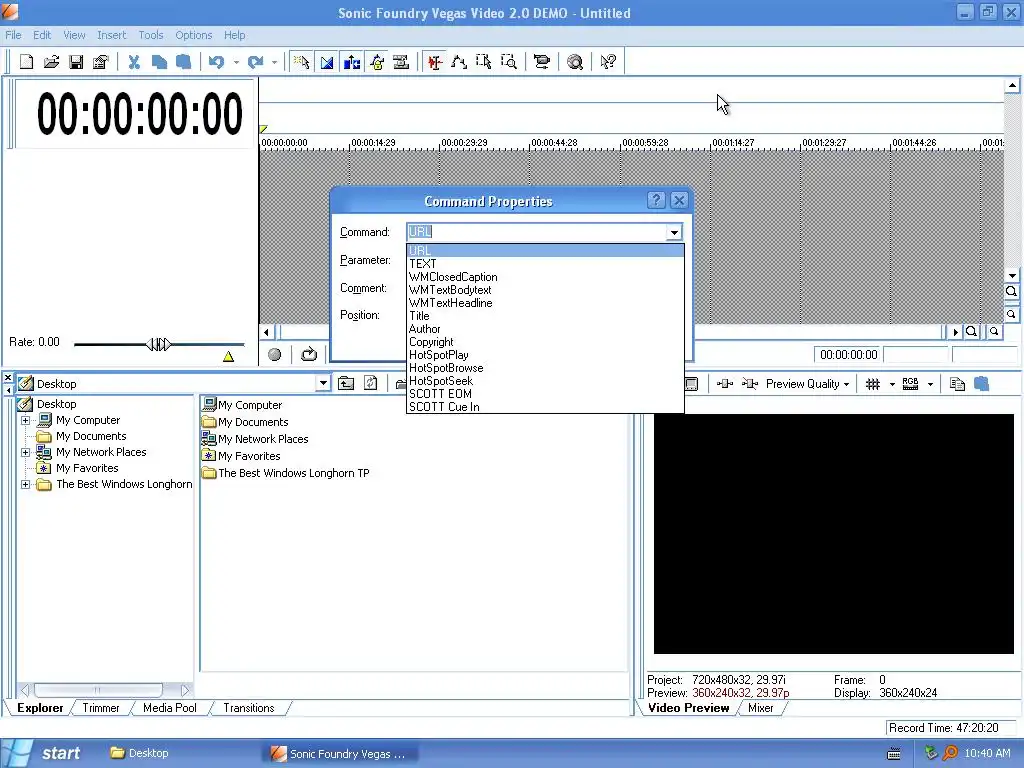Toggle the grid overlay in video preview
The image size is (1024, 768).
pyautogui.click(x=873, y=384)
